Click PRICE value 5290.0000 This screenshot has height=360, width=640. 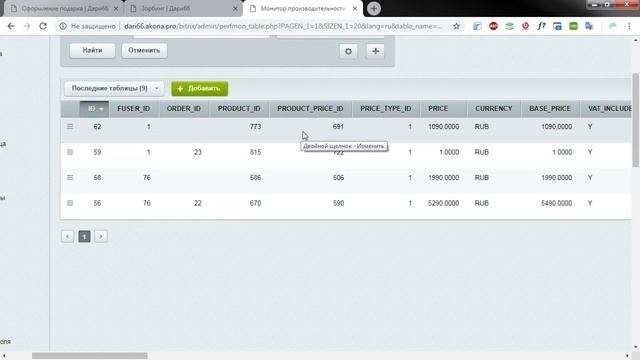444,203
